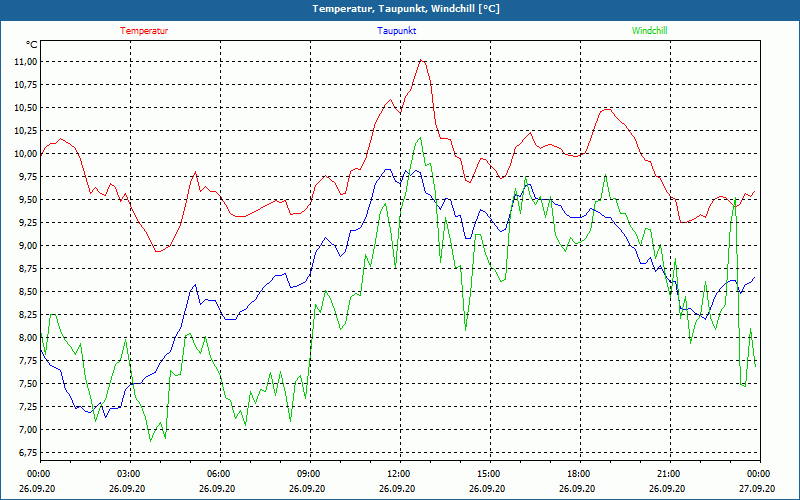Click the 10,50 y-axis value
Screen dimensions: 800x500
click(26, 108)
